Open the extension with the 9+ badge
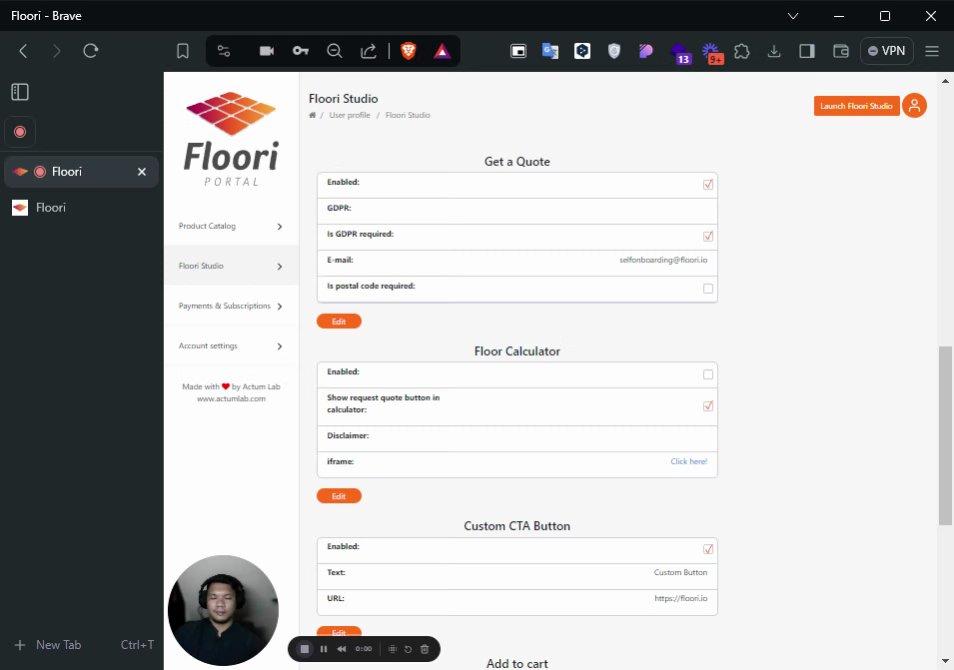Viewport: 954px width, 670px height. coord(712,54)
